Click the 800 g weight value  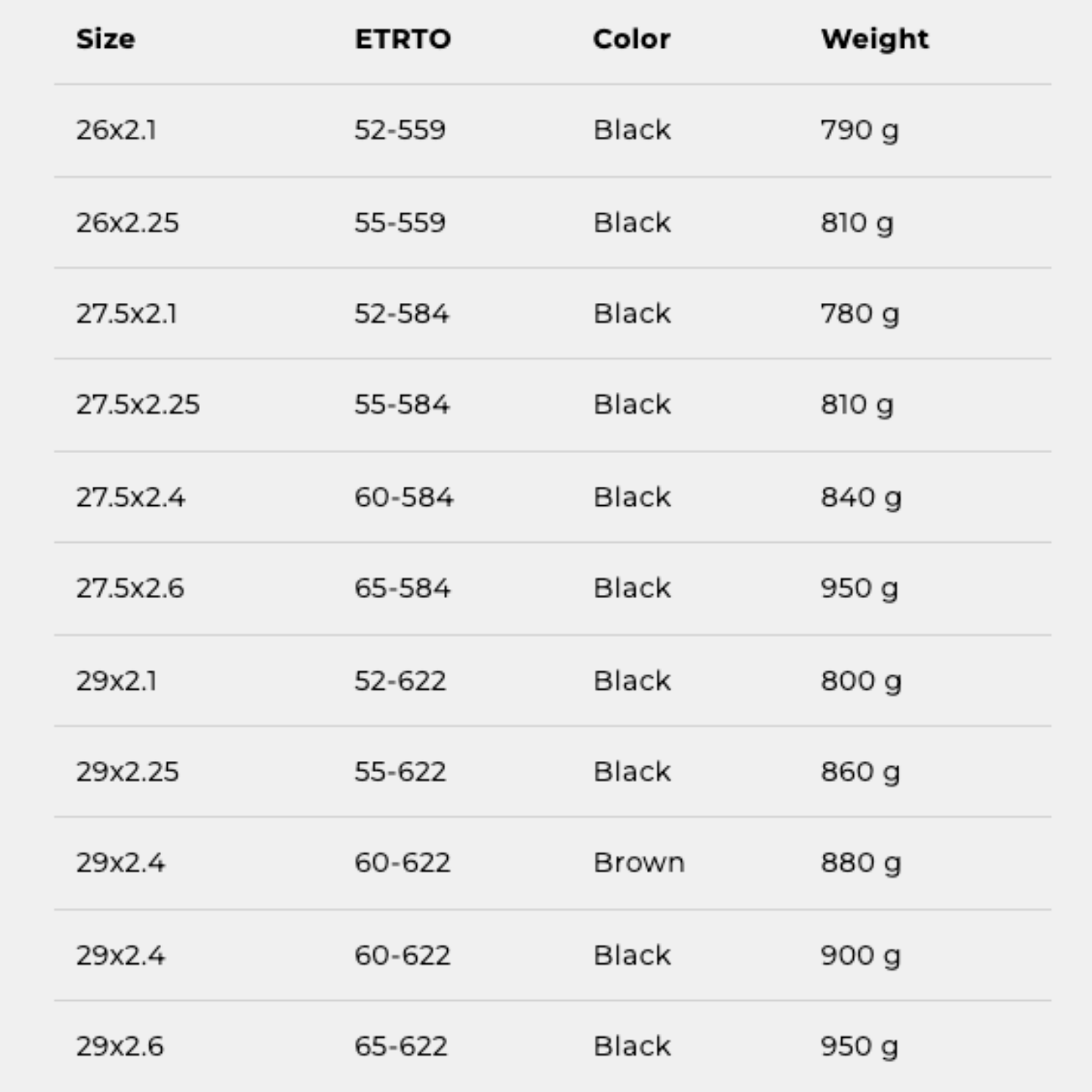coord(860,681)
